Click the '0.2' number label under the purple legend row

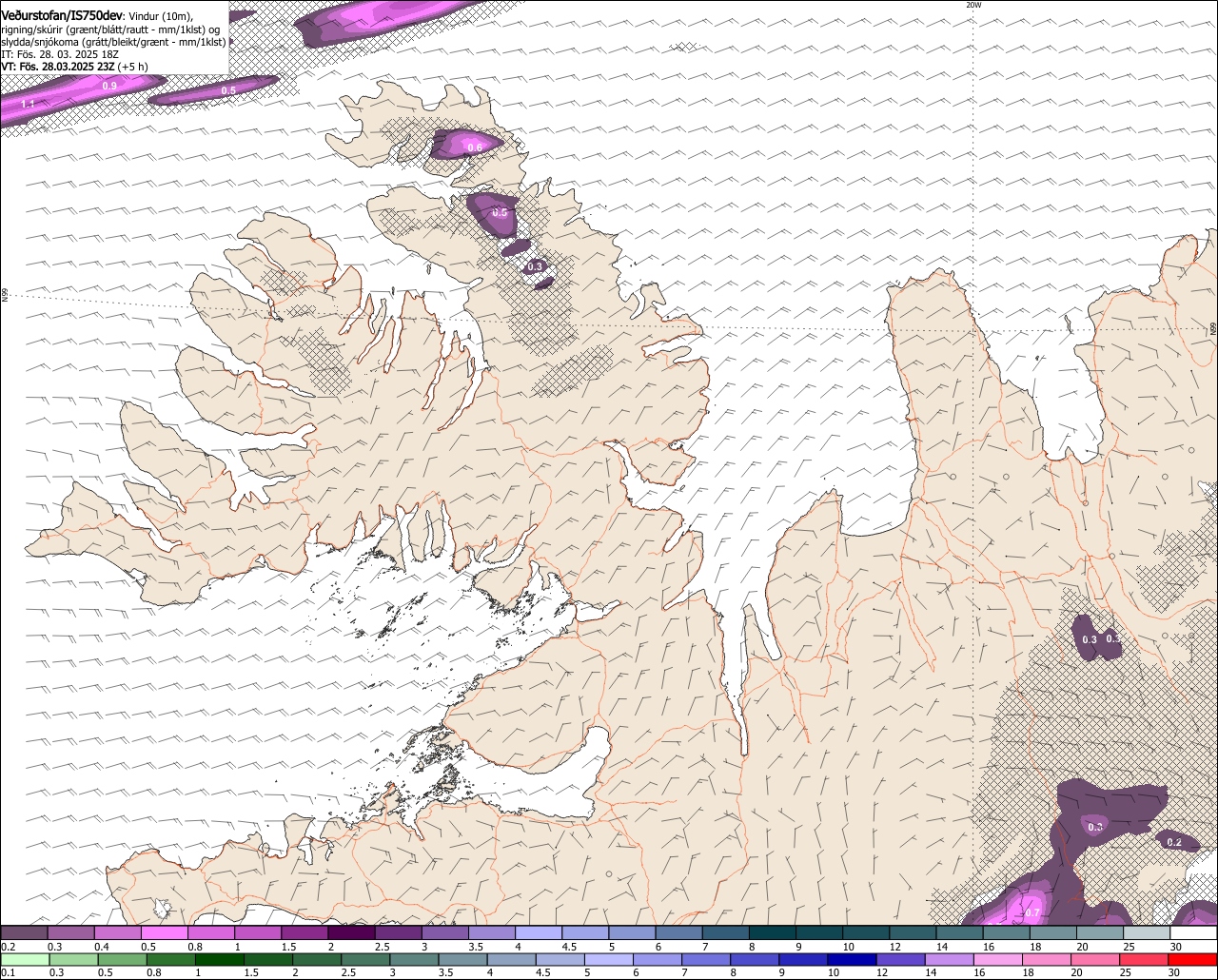point(8,947)
